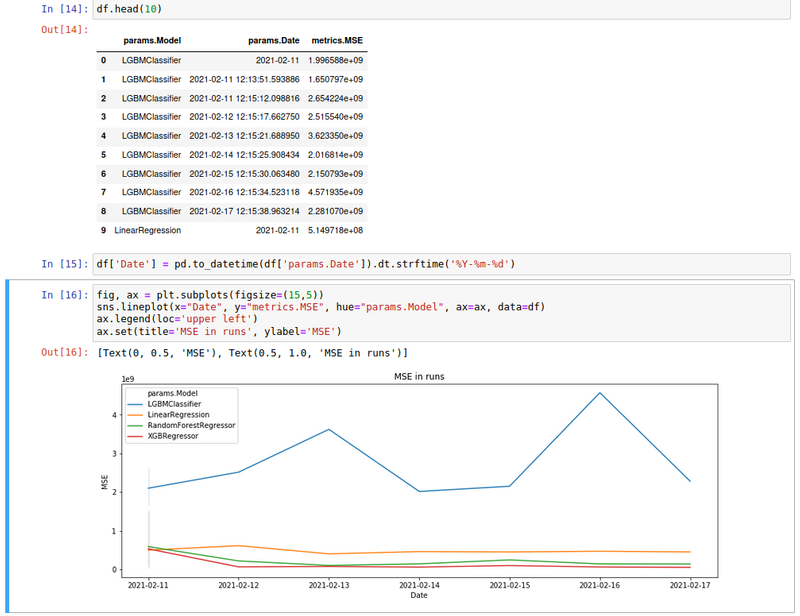Click the 2021-02-14 x-axis tick label
The height and width of the screenshot is (616, 800).
[x=418, y=585]
